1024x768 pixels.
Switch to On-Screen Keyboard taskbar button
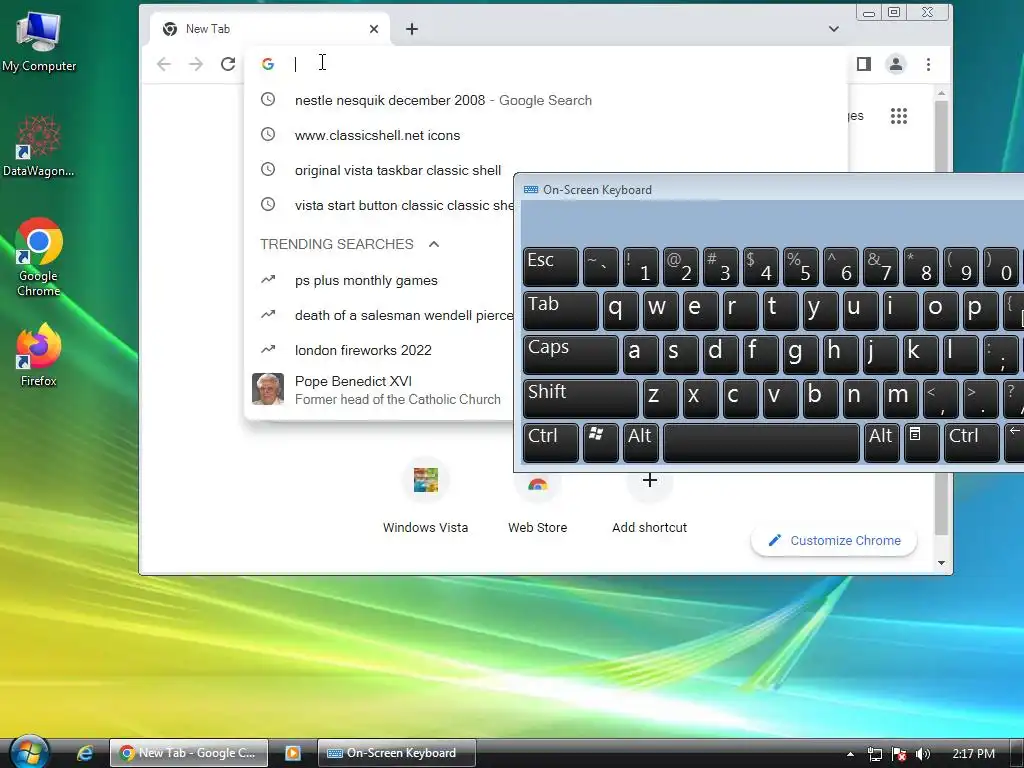coord(396,753)
